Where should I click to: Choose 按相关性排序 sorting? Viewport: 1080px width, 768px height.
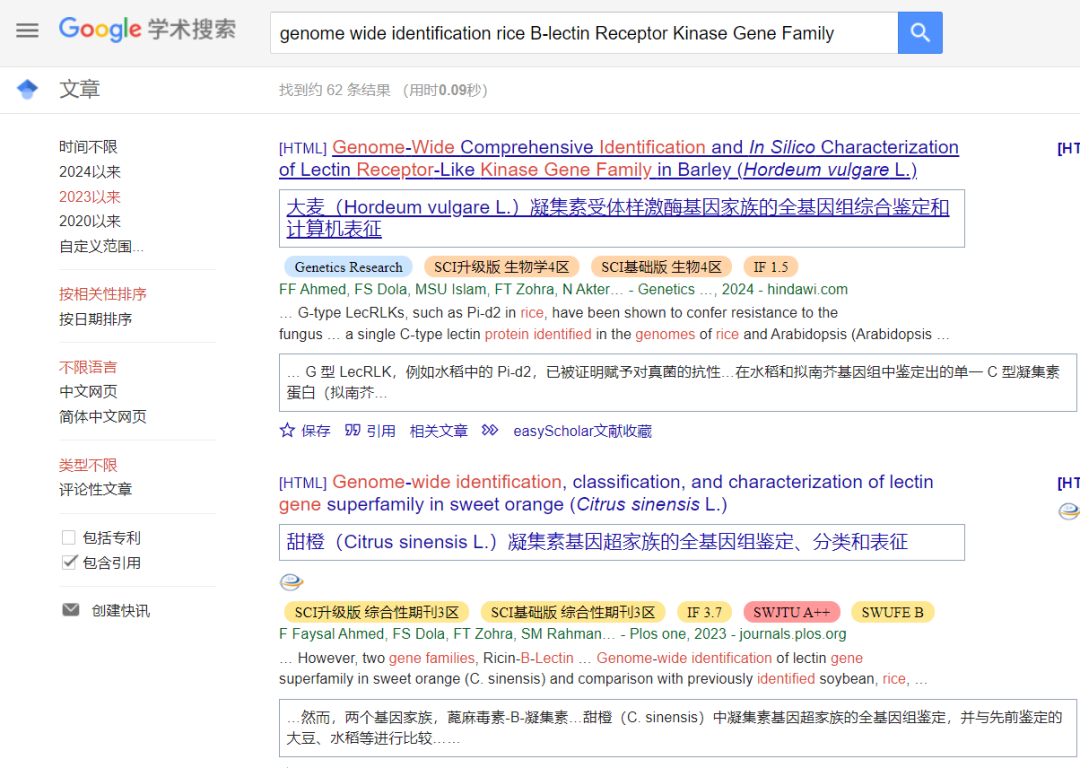point(103,294)
